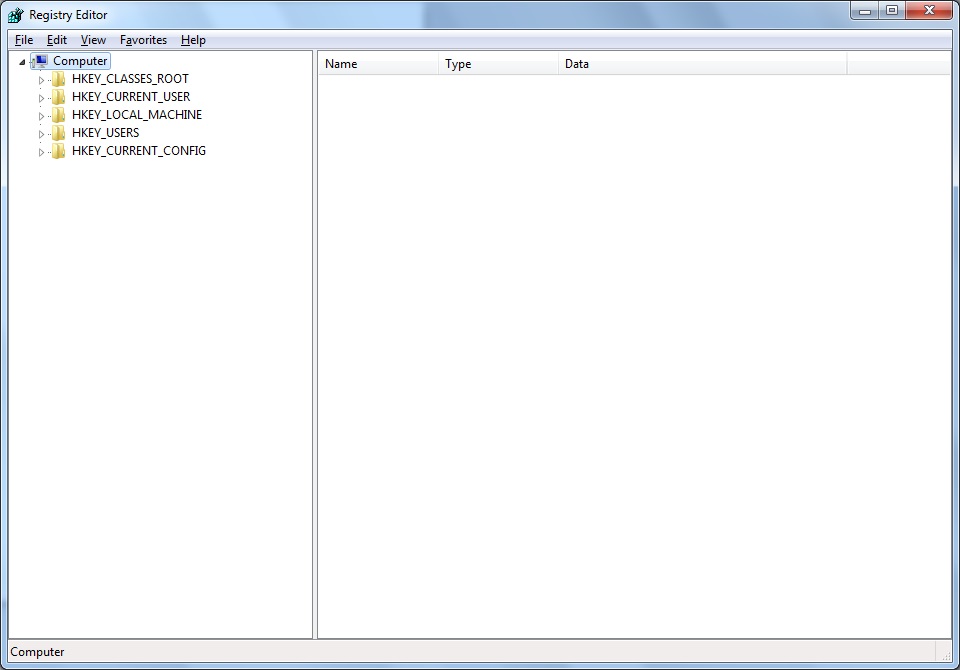
Task: Select the HKEY_CURRENT_CONFIG label
Action: pos(138,151)
